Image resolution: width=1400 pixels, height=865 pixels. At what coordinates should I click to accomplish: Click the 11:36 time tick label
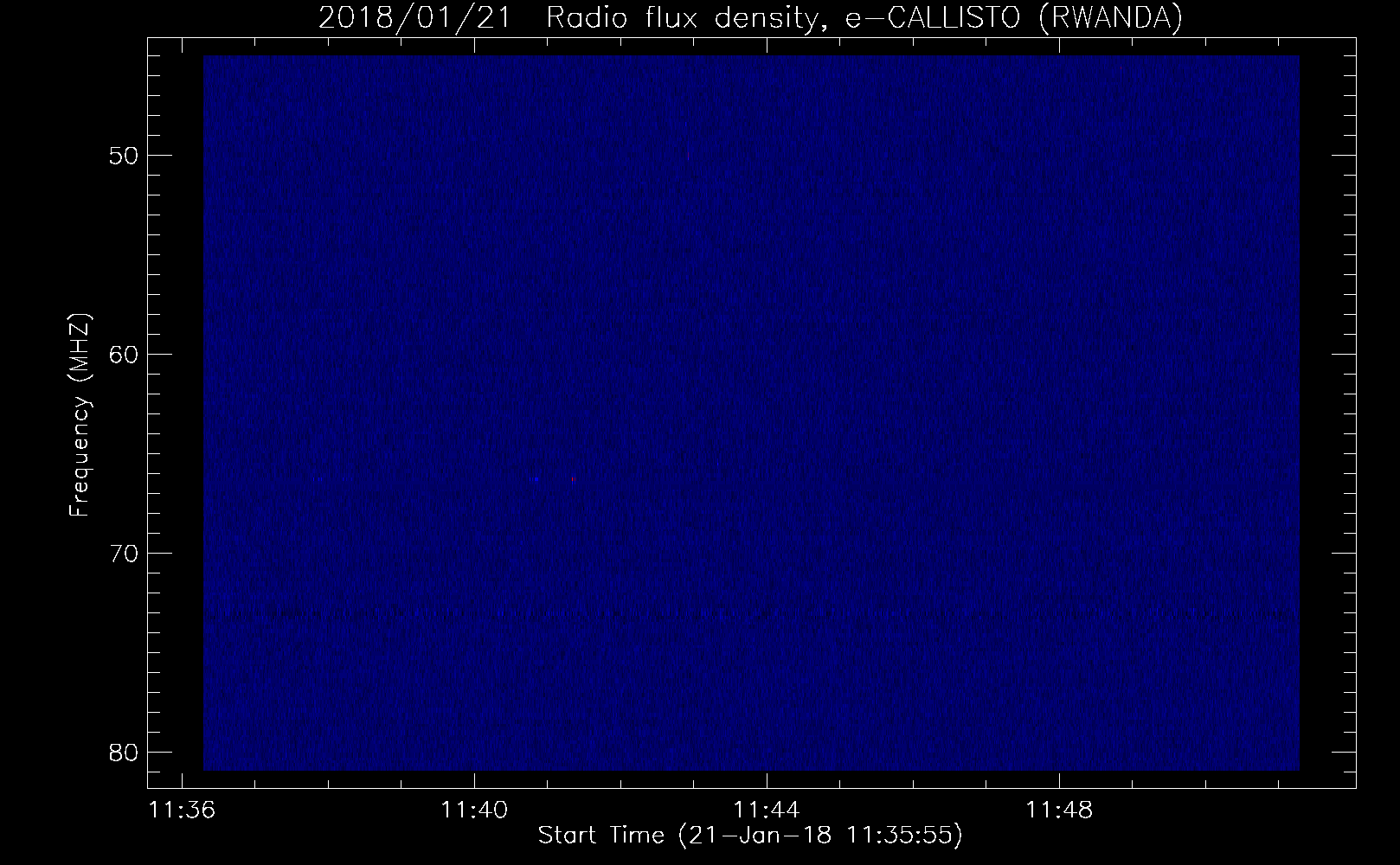click(182, 811)
